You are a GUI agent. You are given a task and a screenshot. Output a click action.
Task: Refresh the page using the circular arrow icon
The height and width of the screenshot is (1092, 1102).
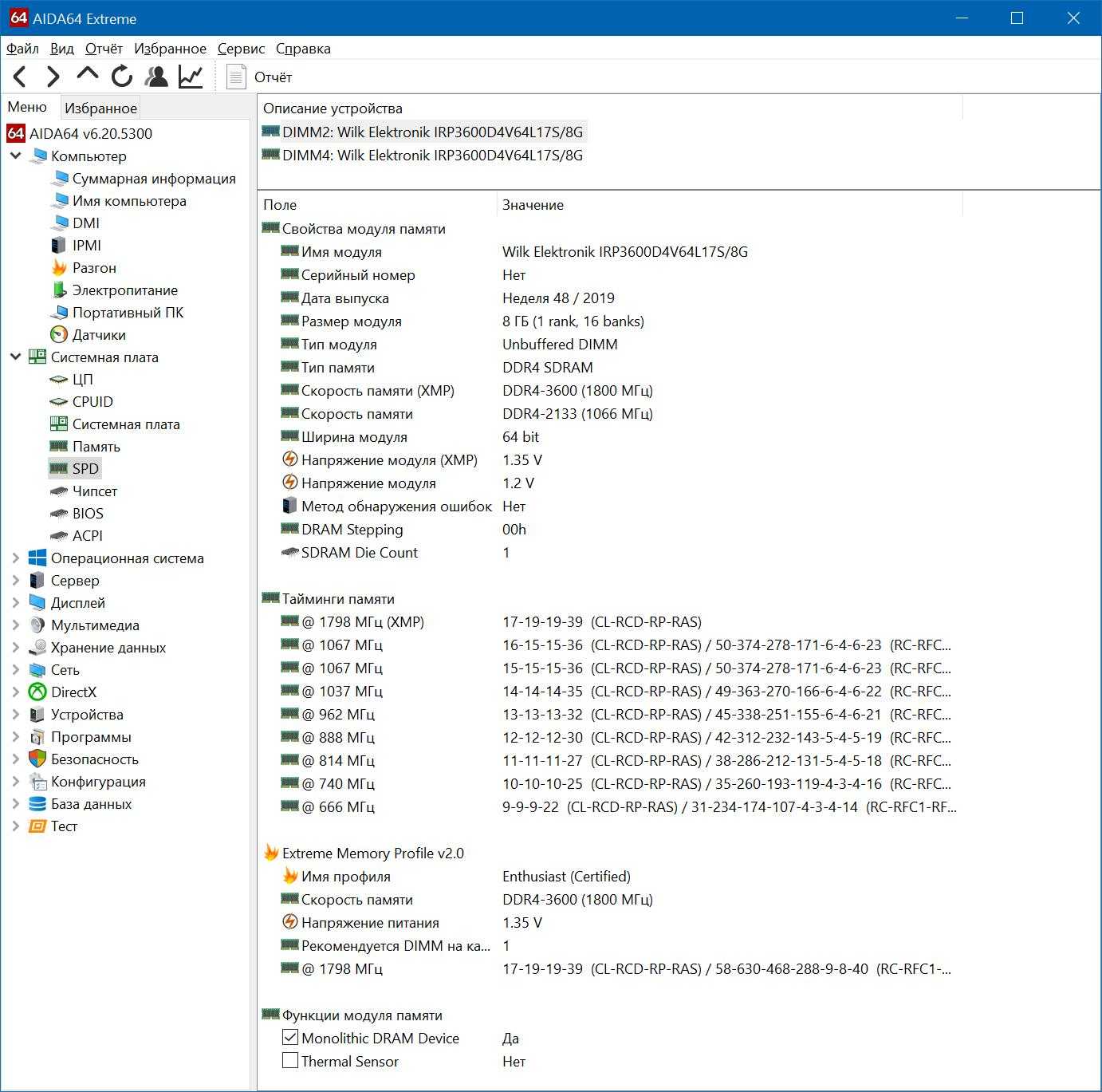tap(122, 77)
